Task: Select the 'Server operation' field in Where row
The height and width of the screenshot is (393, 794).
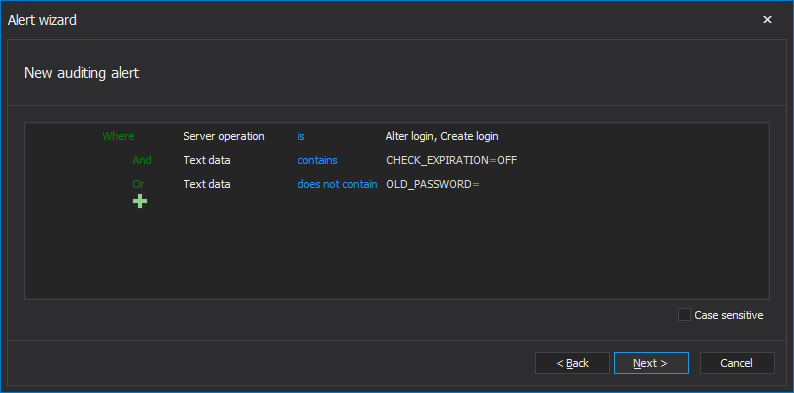Action: 224,136
